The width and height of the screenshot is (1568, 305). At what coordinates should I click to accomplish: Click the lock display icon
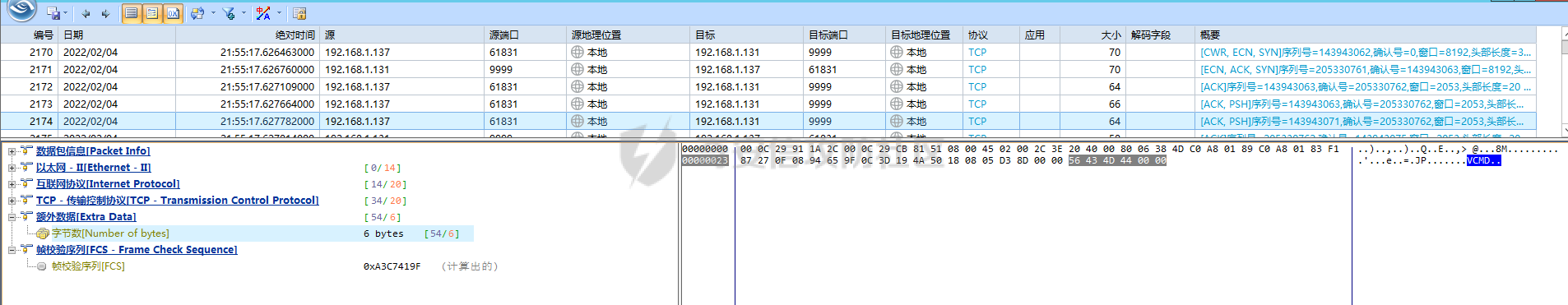299,13
